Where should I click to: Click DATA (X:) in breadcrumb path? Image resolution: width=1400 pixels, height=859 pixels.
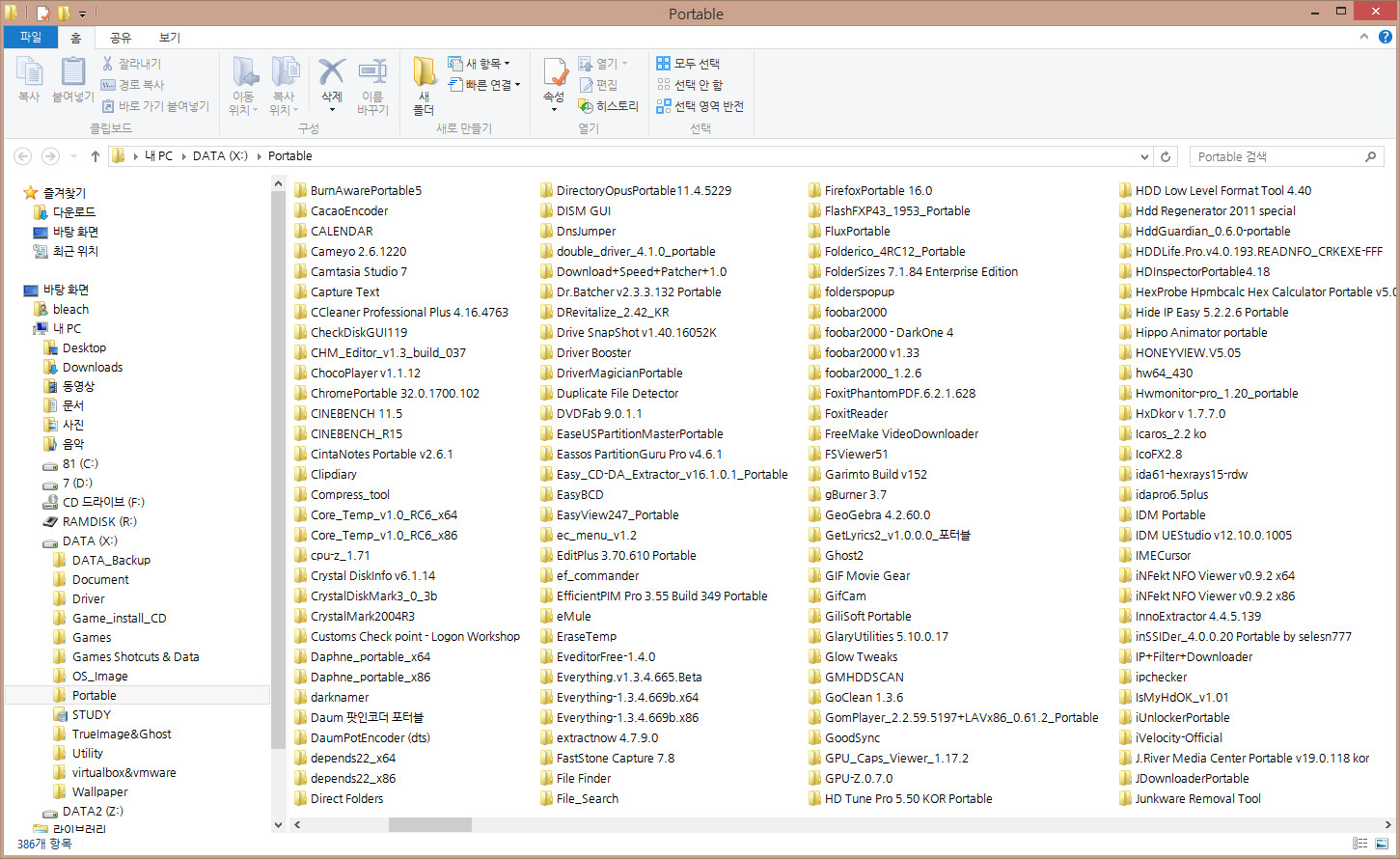[220, 156]
